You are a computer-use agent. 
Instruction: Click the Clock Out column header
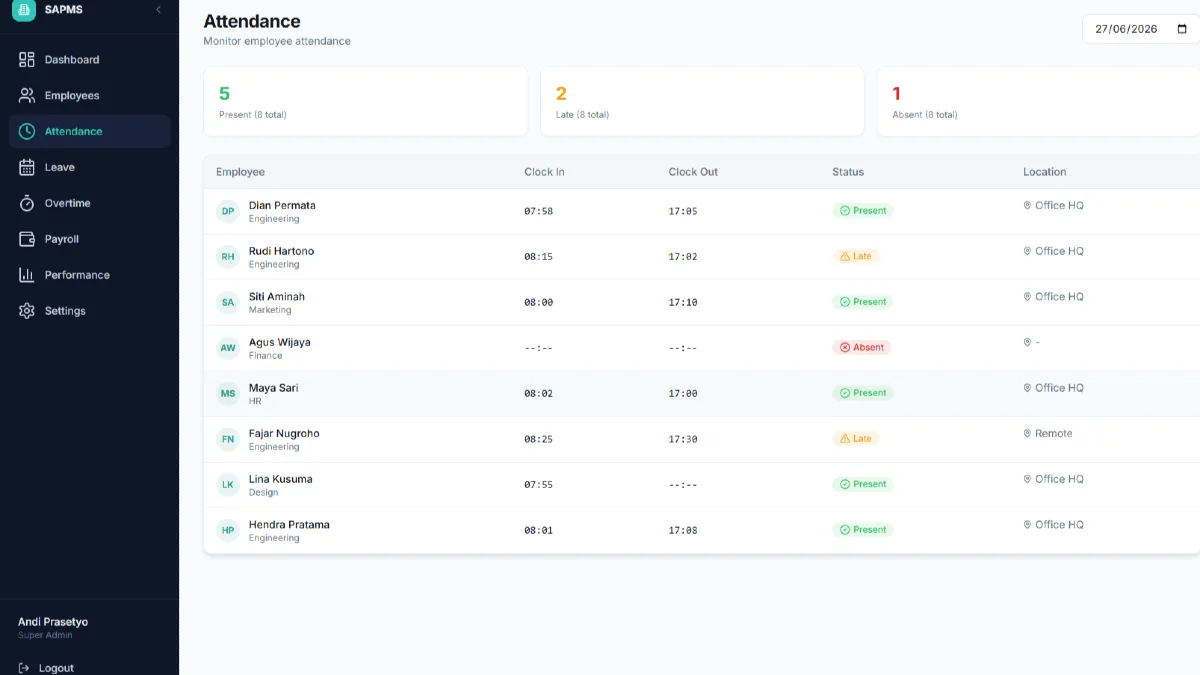tap(693, 172)
